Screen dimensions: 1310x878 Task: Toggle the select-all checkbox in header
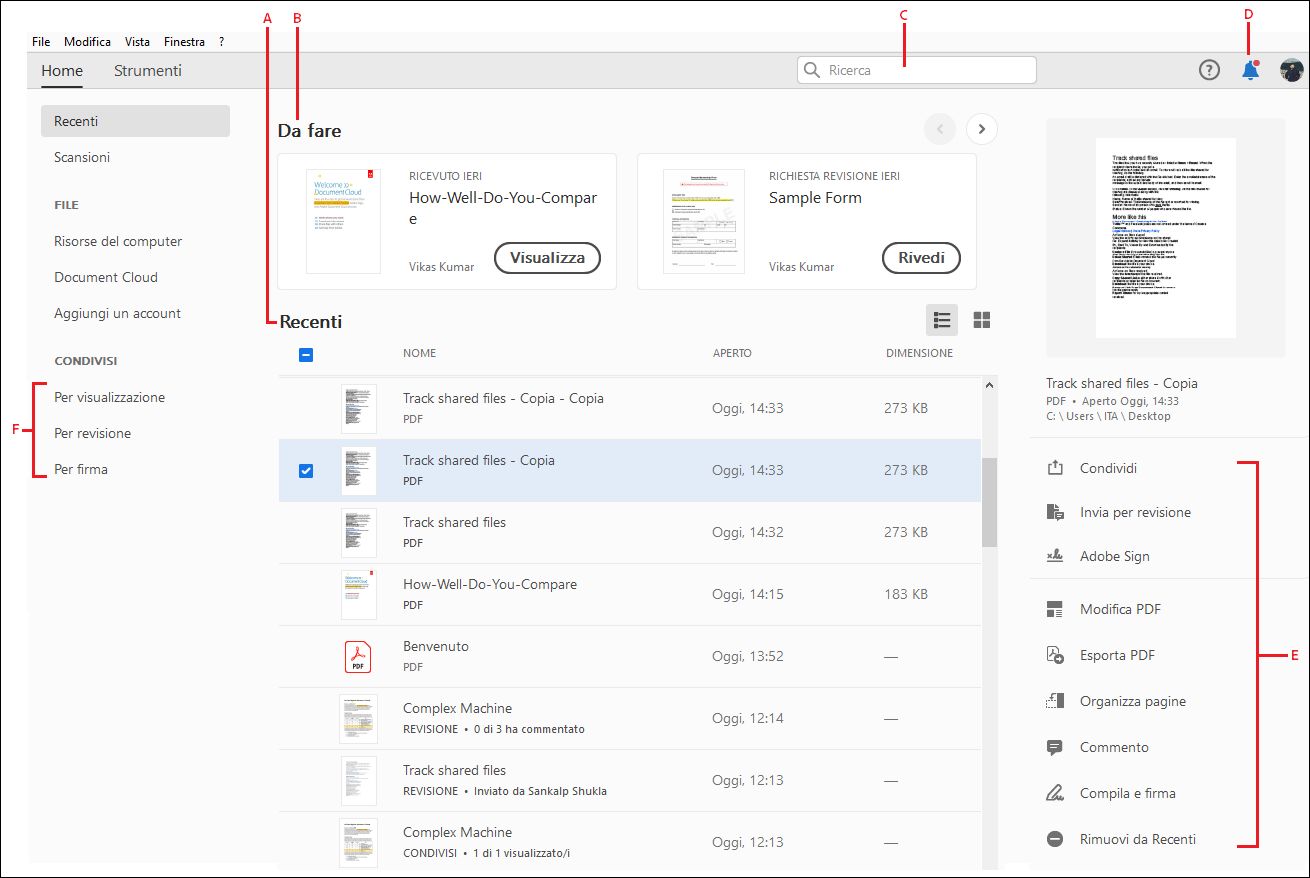[306, 354]
